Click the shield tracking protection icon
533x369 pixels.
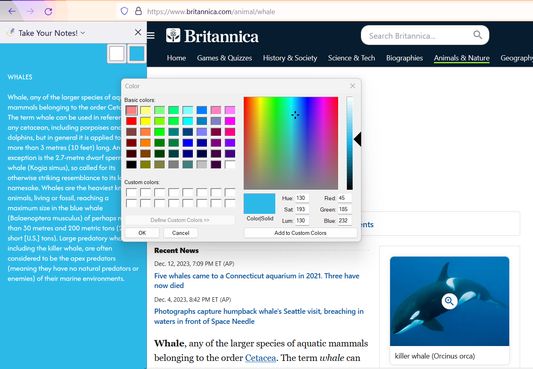124,11
